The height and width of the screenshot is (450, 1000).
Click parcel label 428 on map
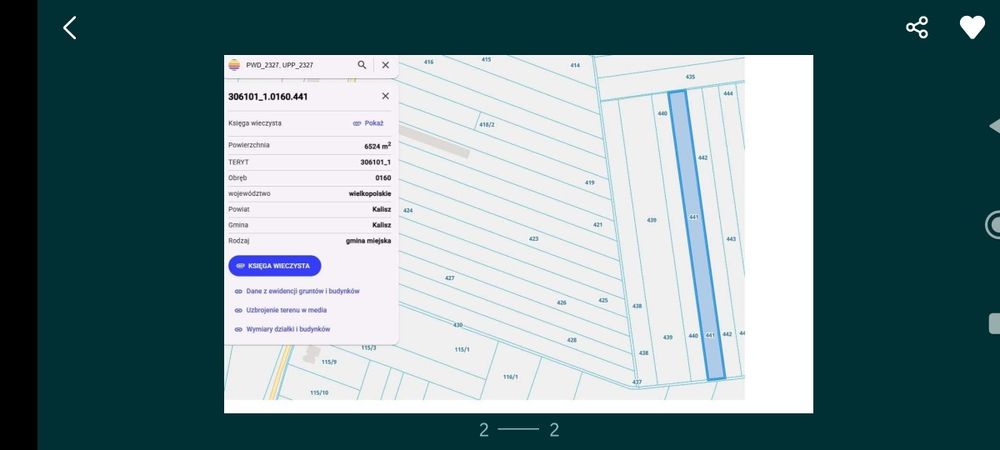pos(571,340)
